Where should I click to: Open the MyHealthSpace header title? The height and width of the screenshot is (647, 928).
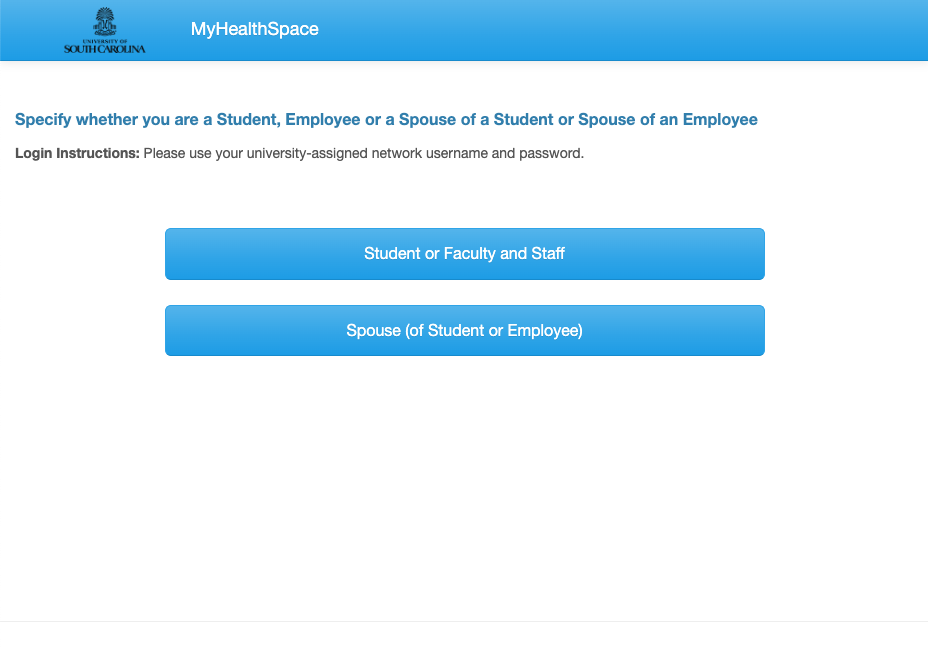pos(254,29)
